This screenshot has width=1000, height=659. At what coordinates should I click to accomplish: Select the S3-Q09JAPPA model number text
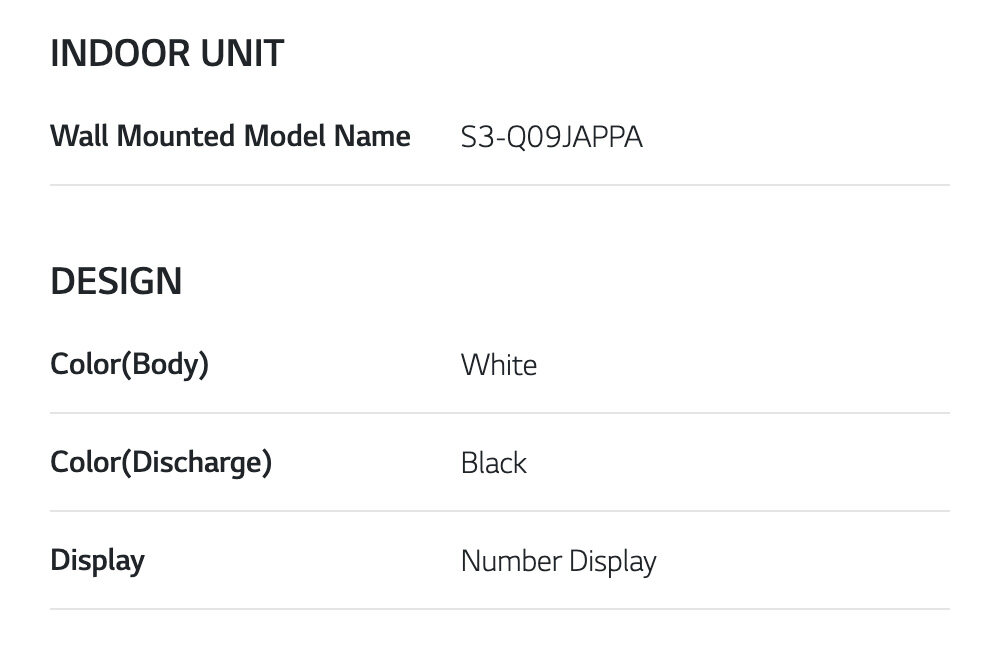(x=551, y=137)
